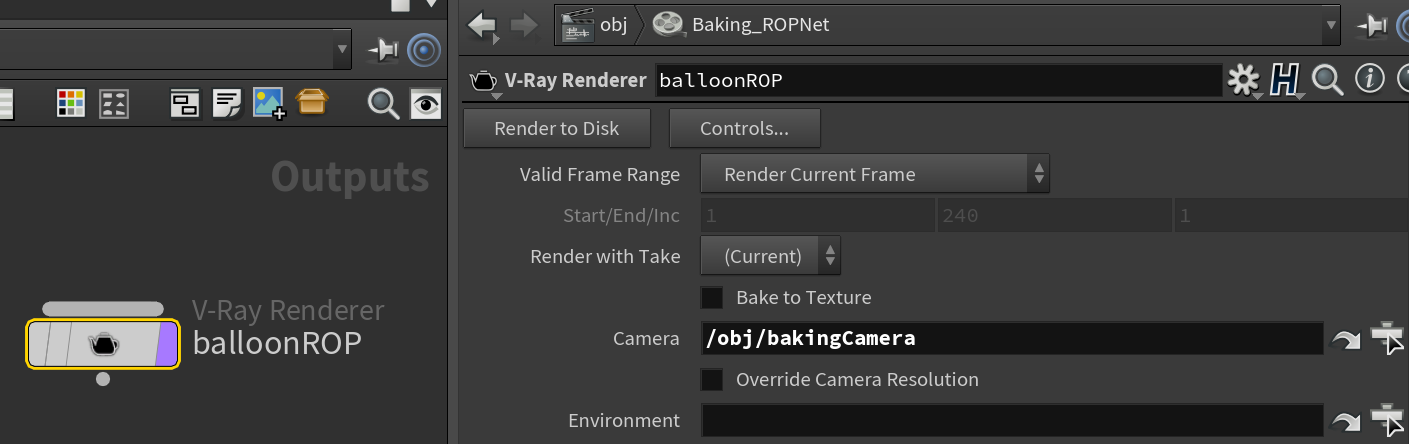Open the color palette in network toolbar

pos(71,103)
